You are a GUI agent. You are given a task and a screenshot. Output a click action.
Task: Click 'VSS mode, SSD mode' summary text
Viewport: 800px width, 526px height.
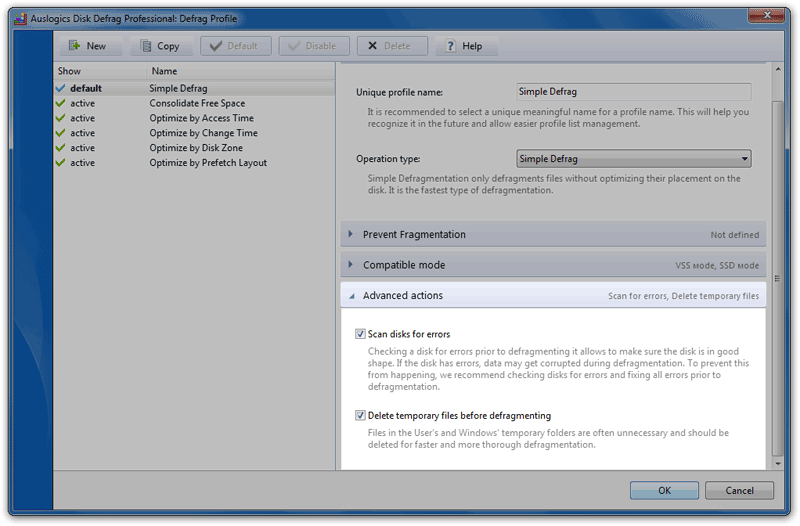[717, 265]
